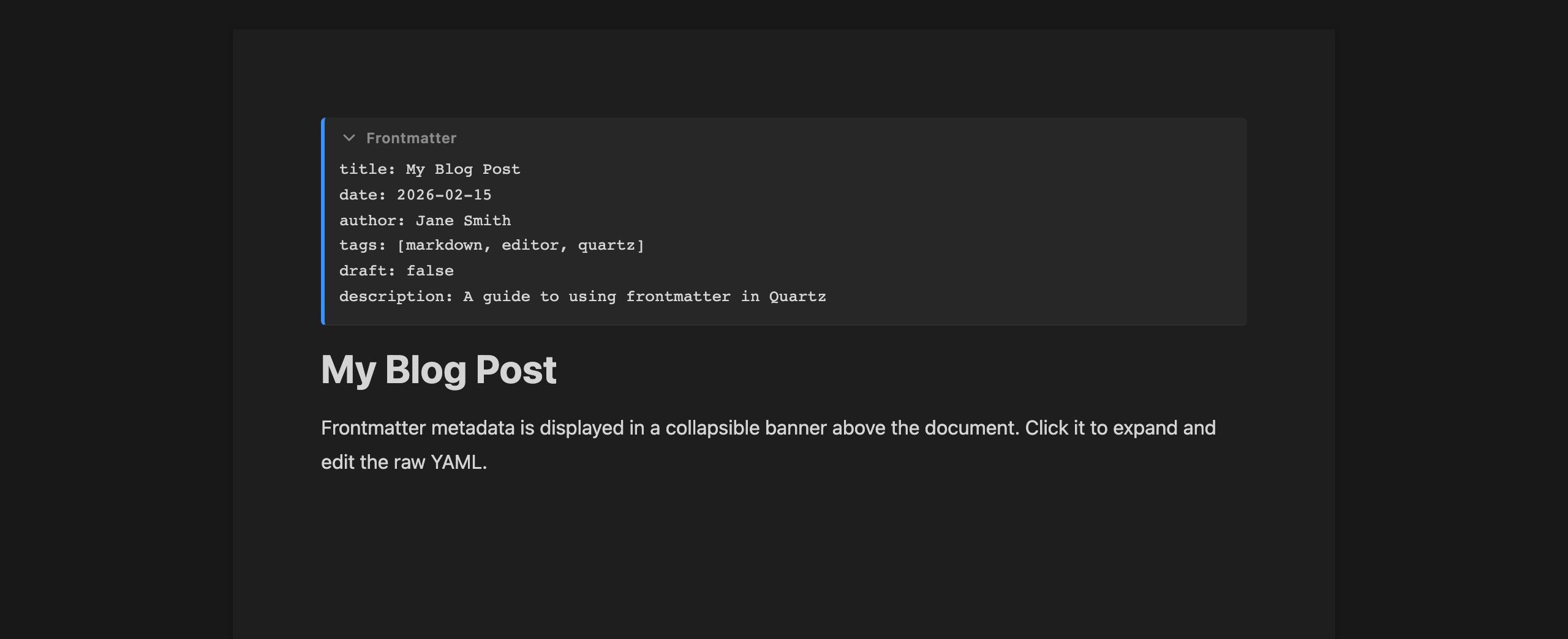This screenshot has width=1568, height=639.
Task: Click the description line of the frontmatter
Action: tap(582, 296)
